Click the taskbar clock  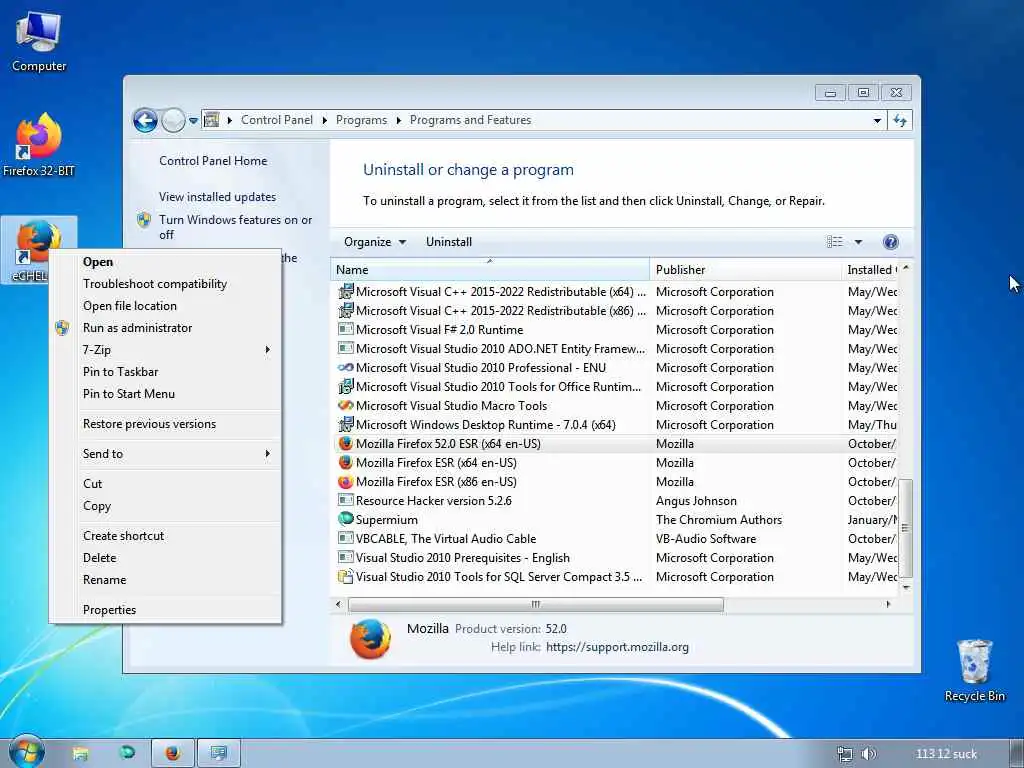click(x=946, y=754)
